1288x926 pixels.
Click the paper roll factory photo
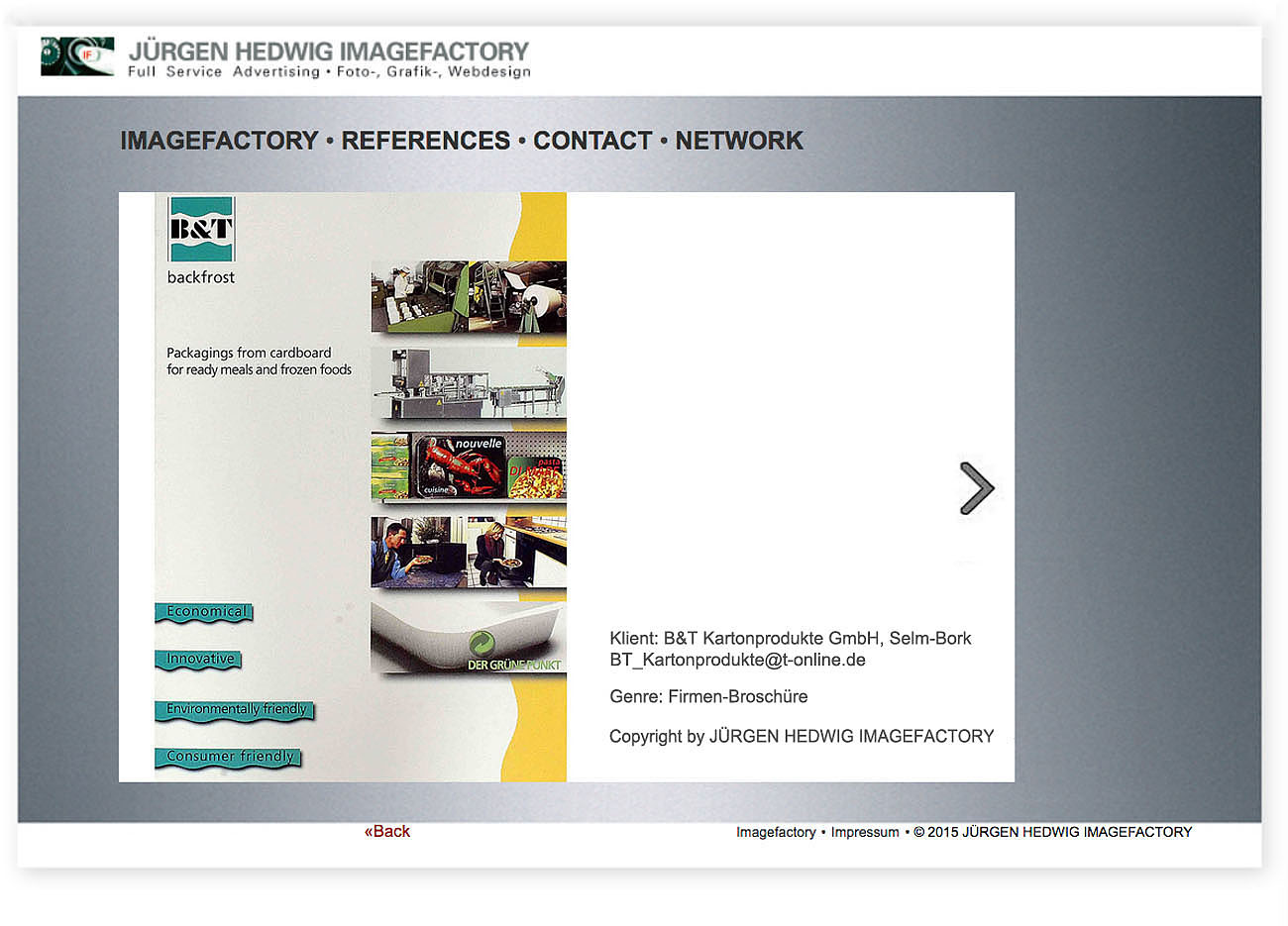(x=469, y=297)
